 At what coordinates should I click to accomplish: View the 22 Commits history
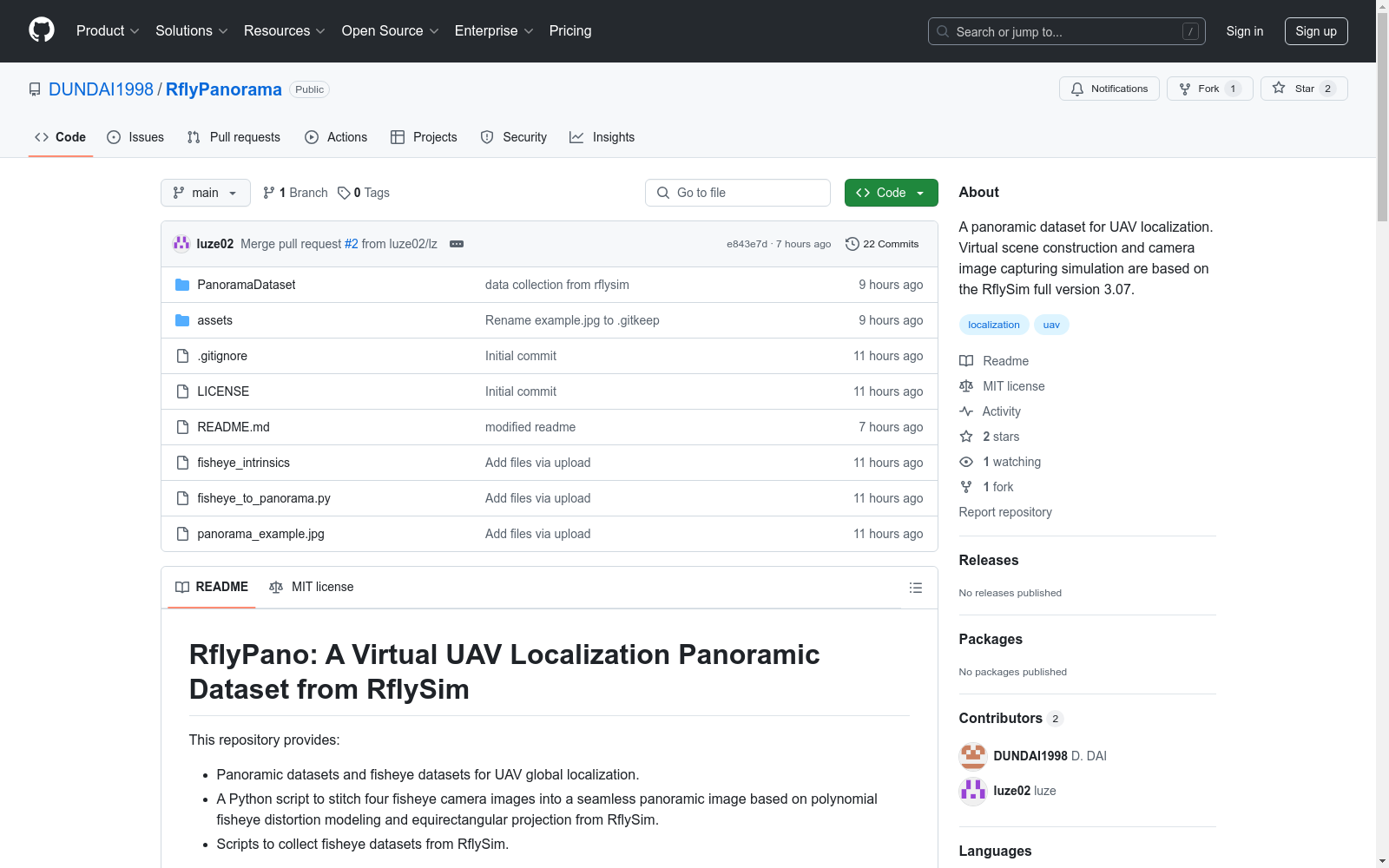[882, 244]
